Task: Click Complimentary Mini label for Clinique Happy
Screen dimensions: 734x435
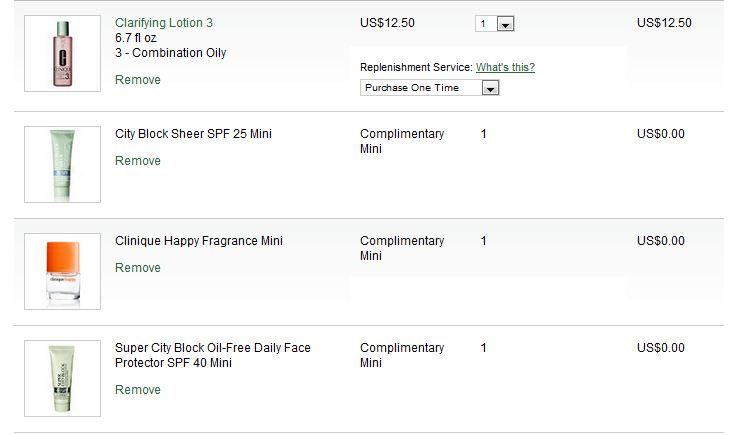Action: [x=402, y=248]
